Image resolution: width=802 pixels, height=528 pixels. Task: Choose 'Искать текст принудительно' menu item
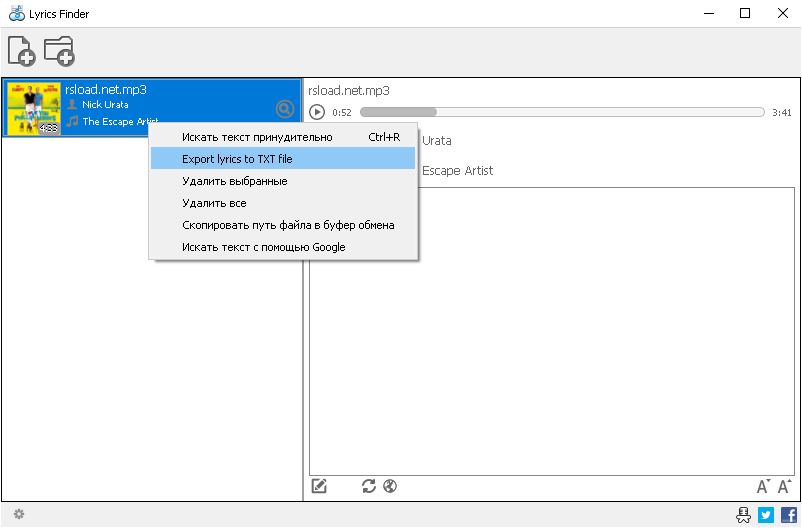coord(283,137)
